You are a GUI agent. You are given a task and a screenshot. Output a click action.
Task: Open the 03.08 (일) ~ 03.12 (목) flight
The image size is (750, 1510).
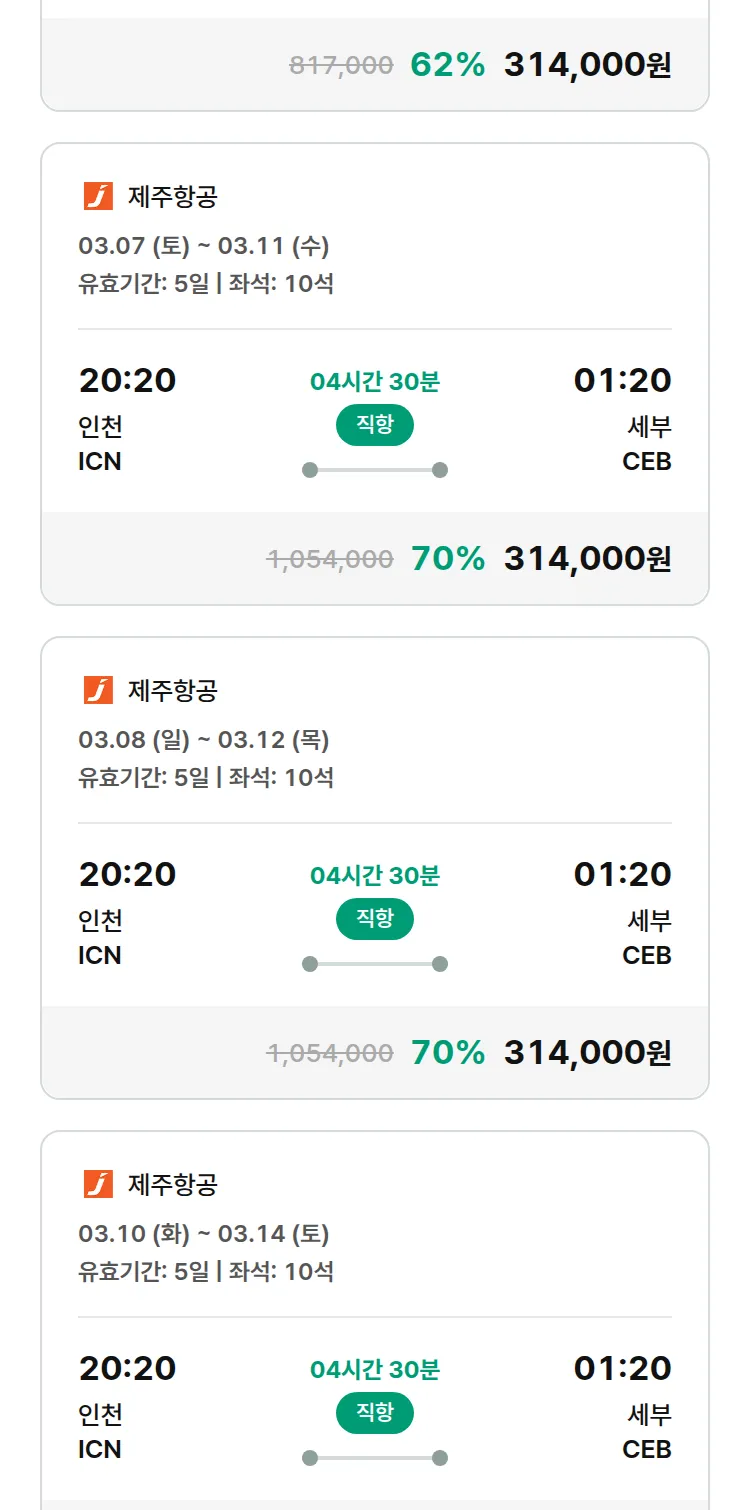pyautogui.click(x=204, y=739)
